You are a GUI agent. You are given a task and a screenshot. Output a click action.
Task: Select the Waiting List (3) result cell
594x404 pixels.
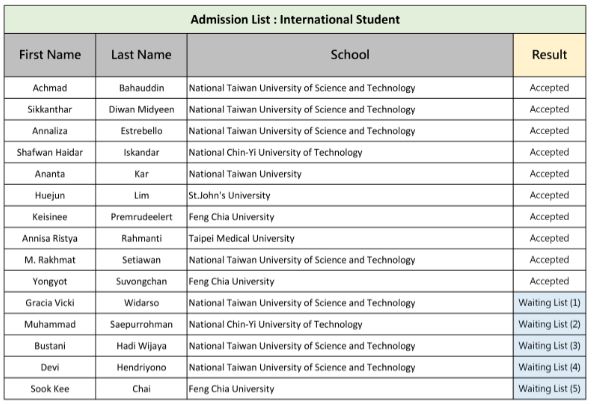550,346
